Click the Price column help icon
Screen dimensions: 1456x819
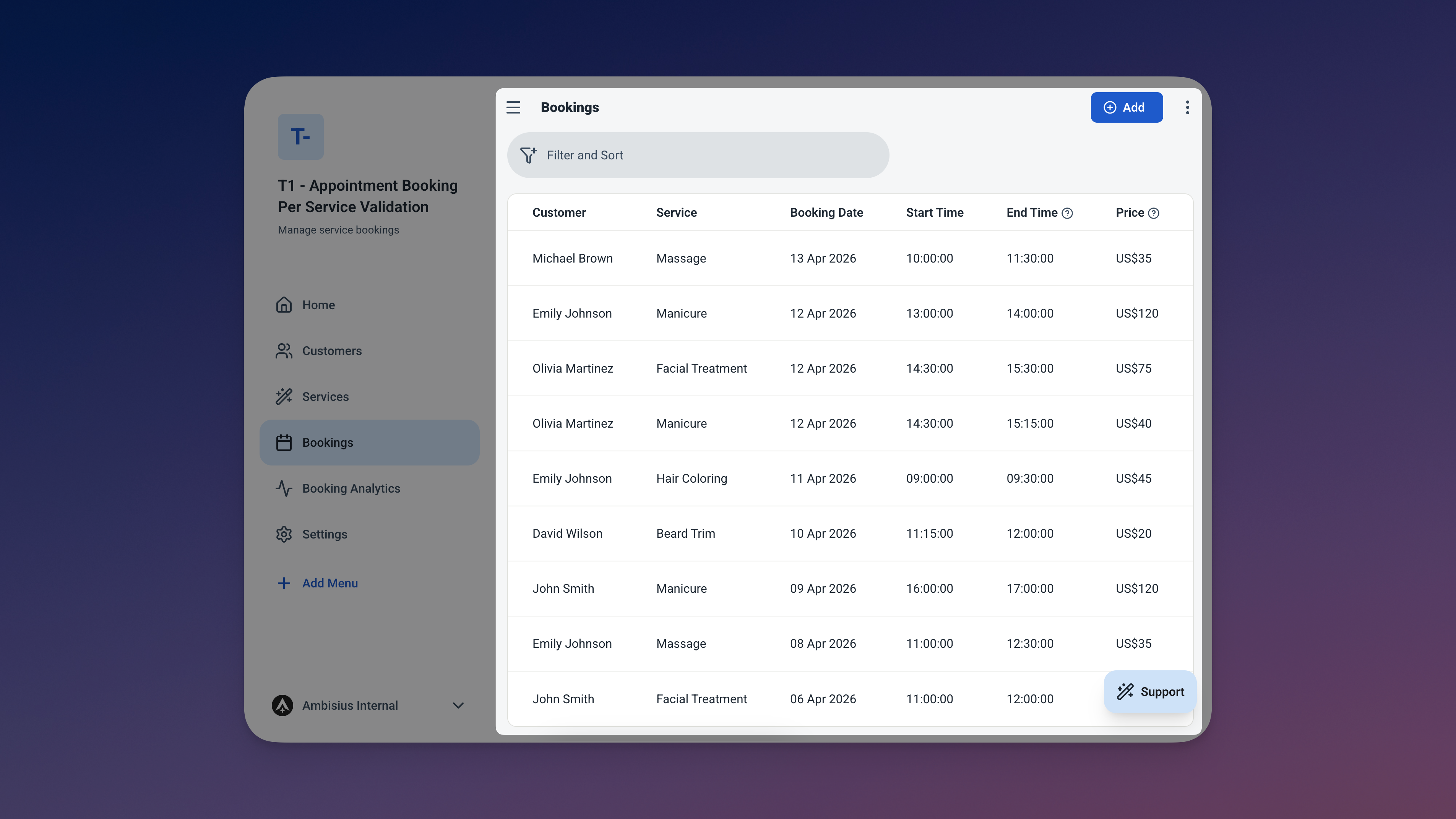(1154, 213)
